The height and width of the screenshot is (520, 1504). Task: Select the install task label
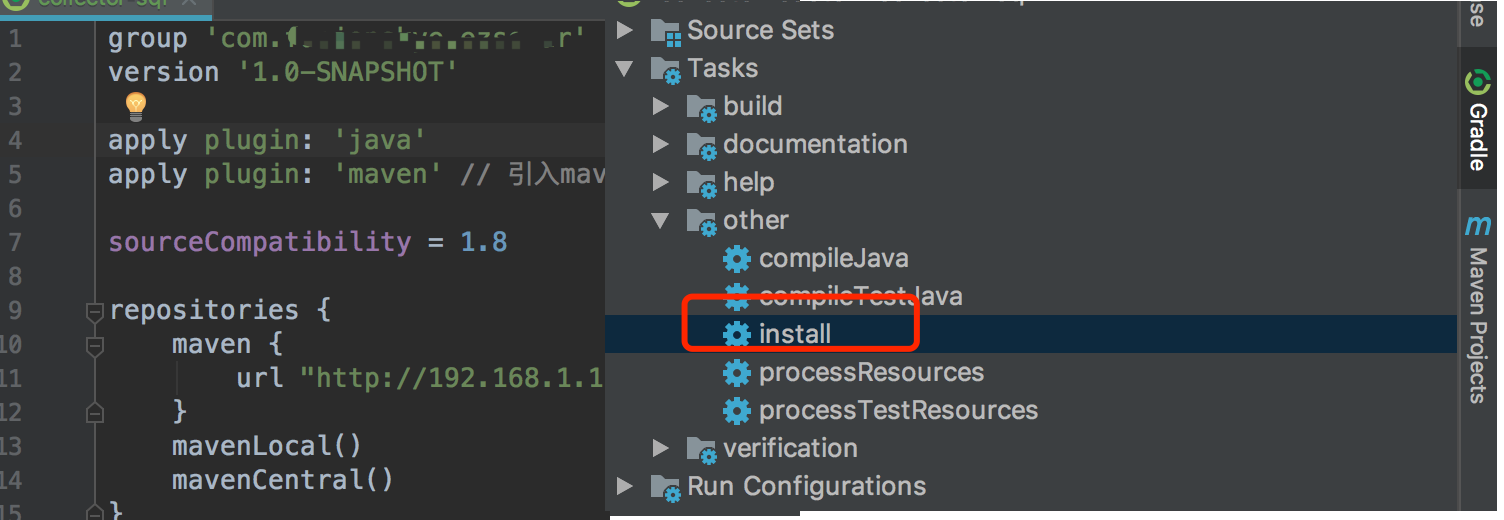click(x=795, y=334)
